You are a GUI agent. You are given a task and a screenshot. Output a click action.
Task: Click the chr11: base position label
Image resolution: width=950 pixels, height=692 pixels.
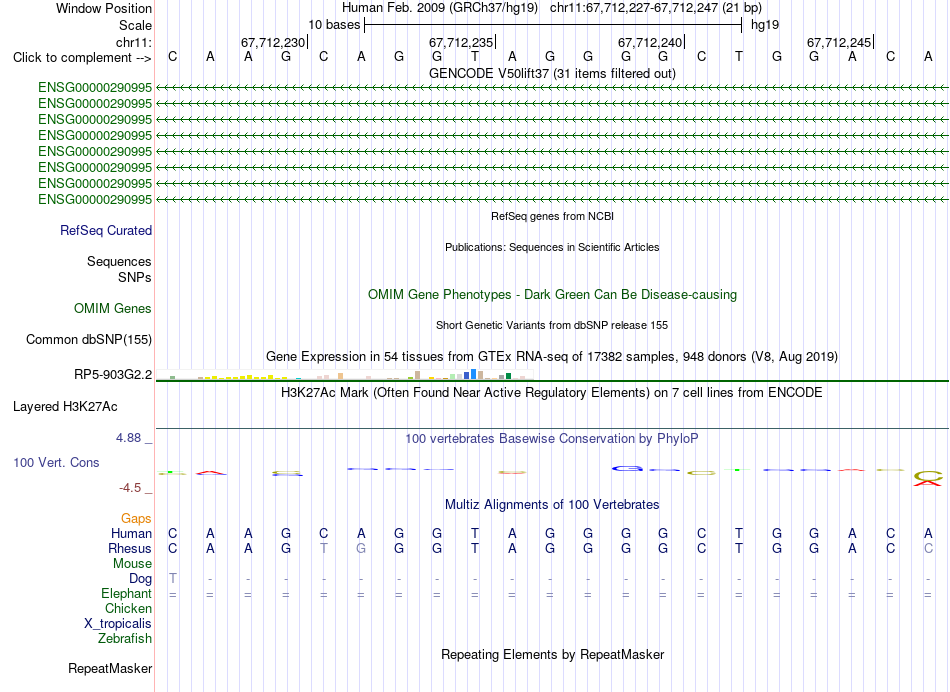tap(134, 42)
